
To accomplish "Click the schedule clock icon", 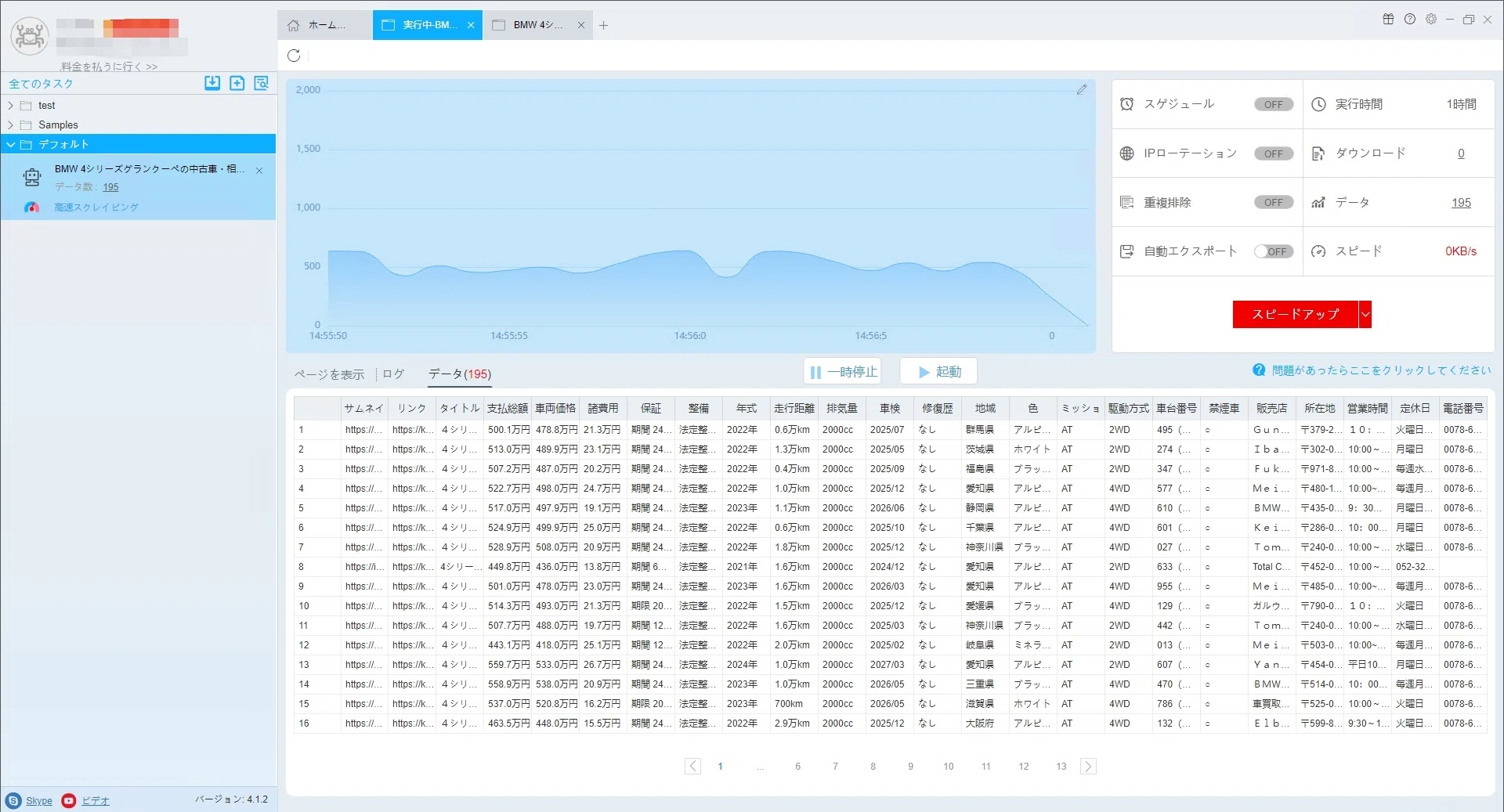I will (x=1126, y=104).
